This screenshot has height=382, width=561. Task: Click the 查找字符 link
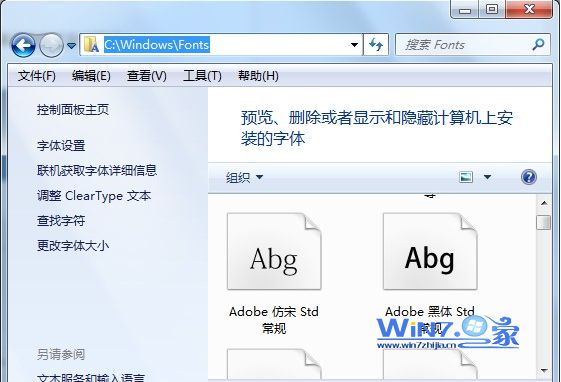(61, 221)
